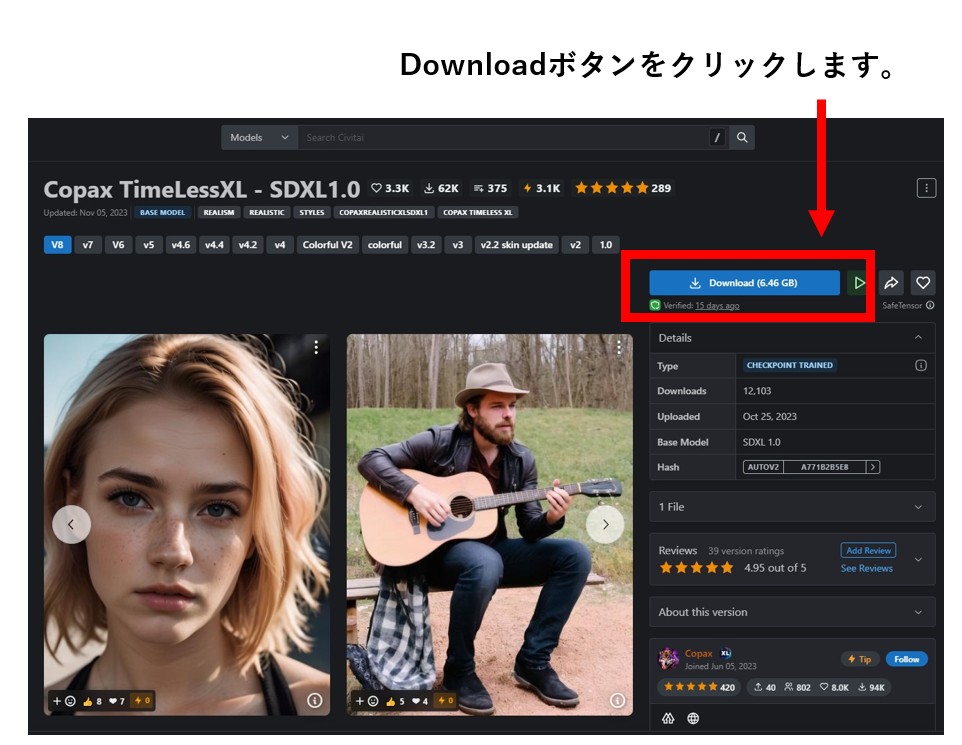Click the Download (6.46 GB) button
962x745 pixels.
click(x=744, y=283)
